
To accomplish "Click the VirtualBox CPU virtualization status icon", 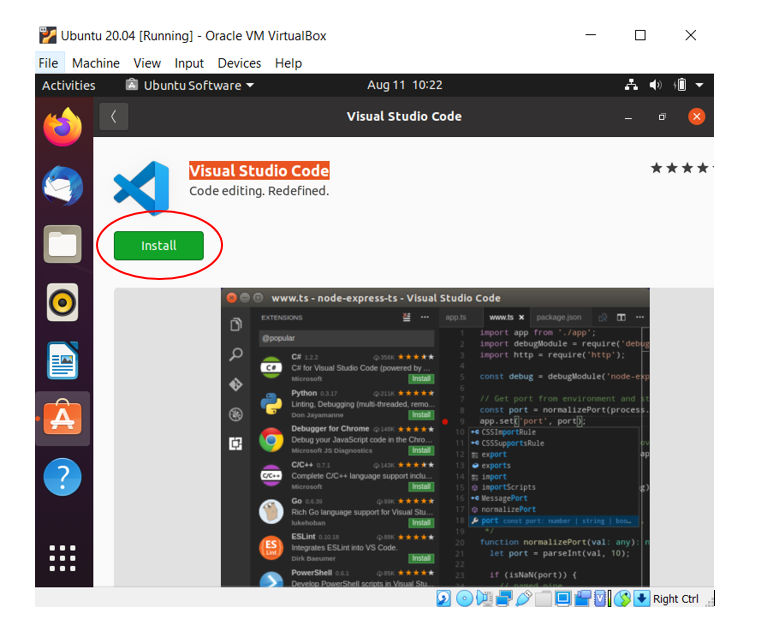I will [x=601, y=599].
